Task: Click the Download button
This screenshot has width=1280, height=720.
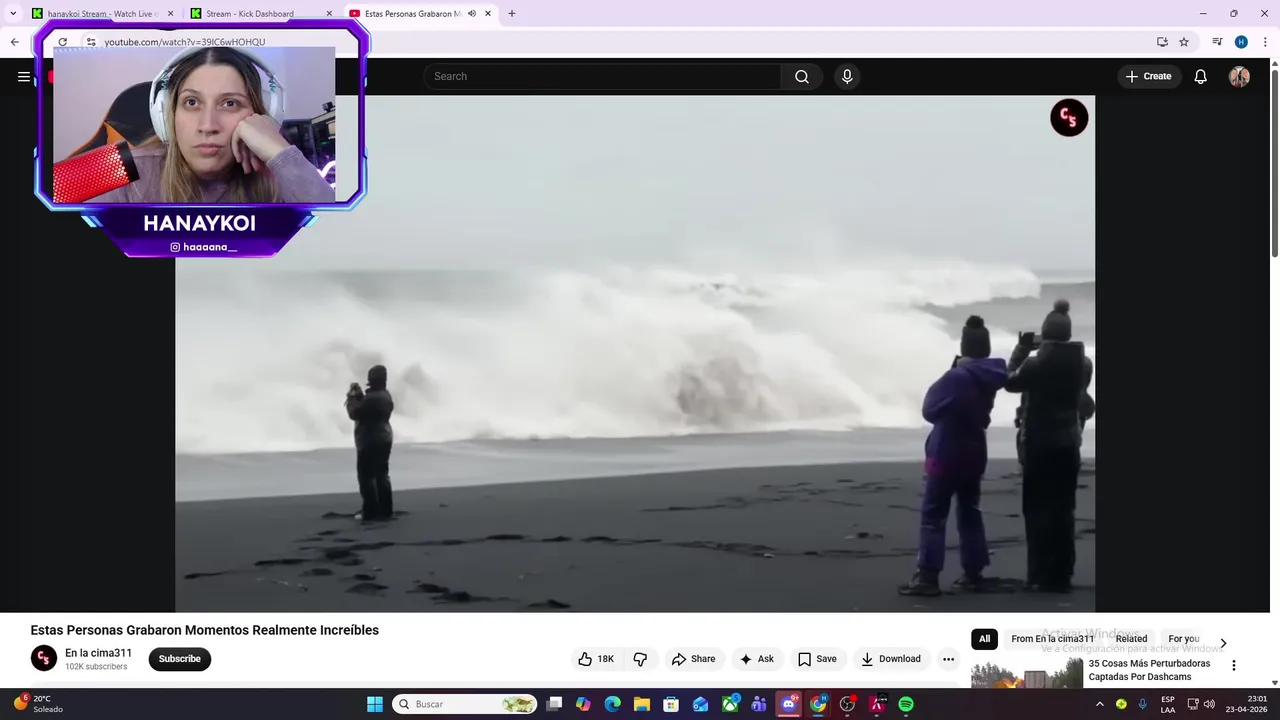Action: (x=891, y=659)
